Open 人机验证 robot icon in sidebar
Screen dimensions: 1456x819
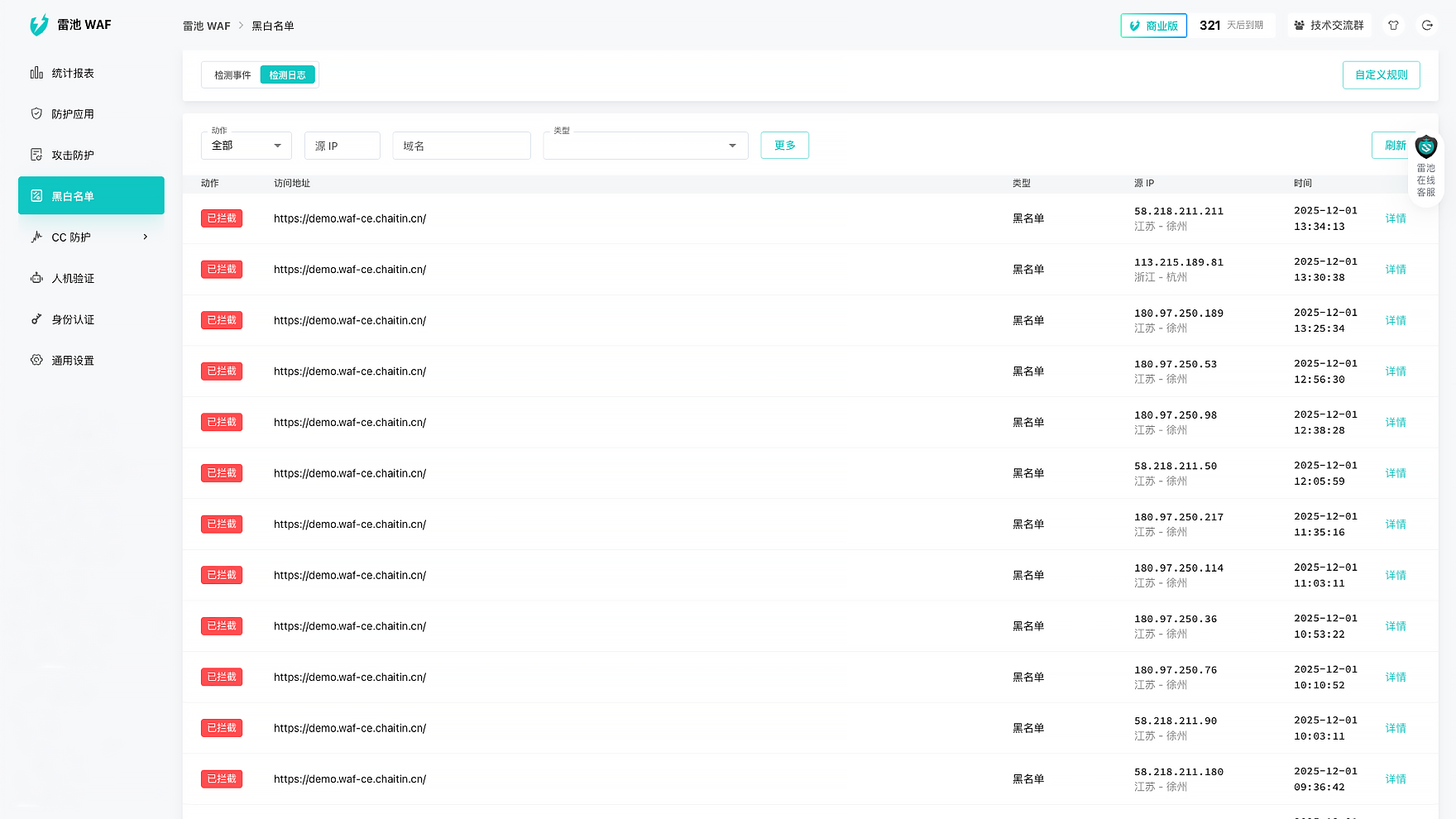click(x=36, y=278)
